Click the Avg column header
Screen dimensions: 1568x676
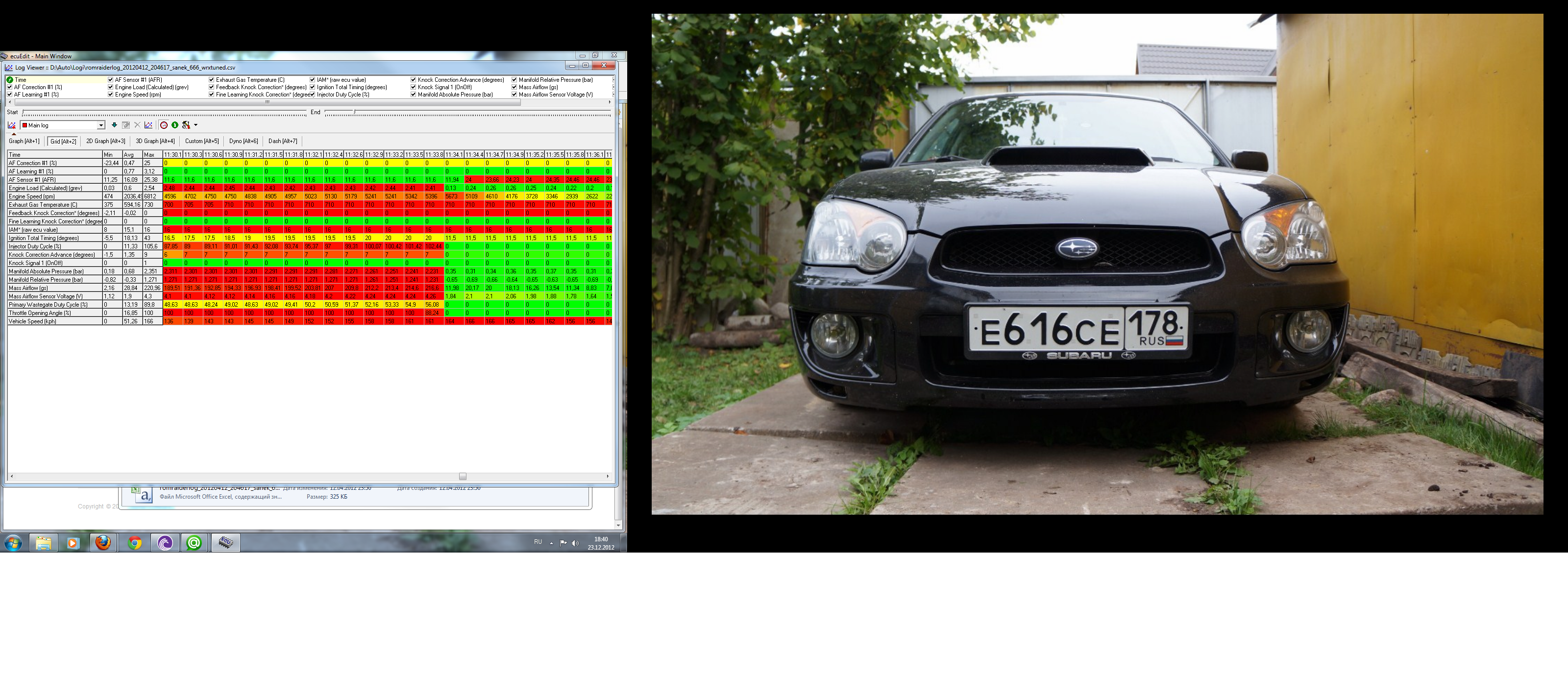[x=133, y=155]
